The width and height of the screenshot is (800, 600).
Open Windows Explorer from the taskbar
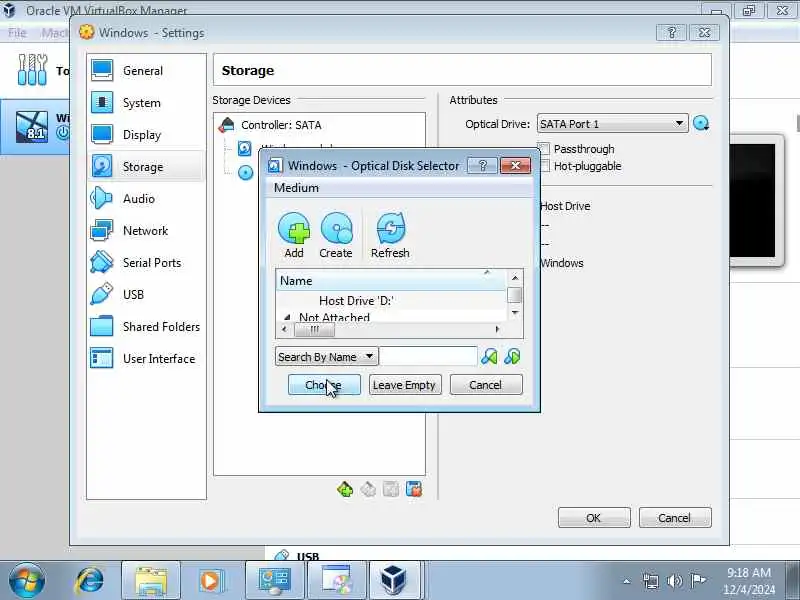(151, 581)
